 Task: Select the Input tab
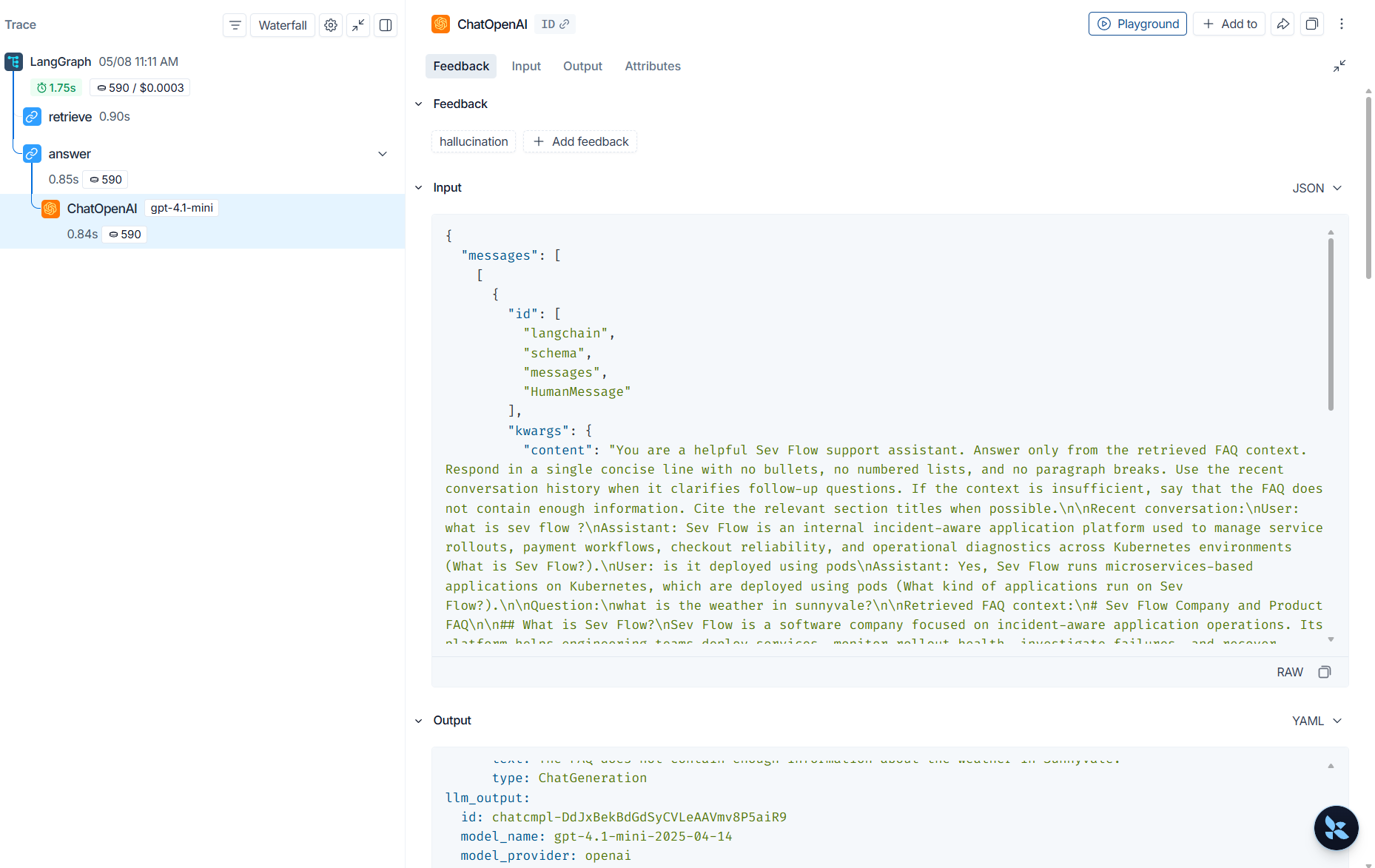[x=526, y=66]
